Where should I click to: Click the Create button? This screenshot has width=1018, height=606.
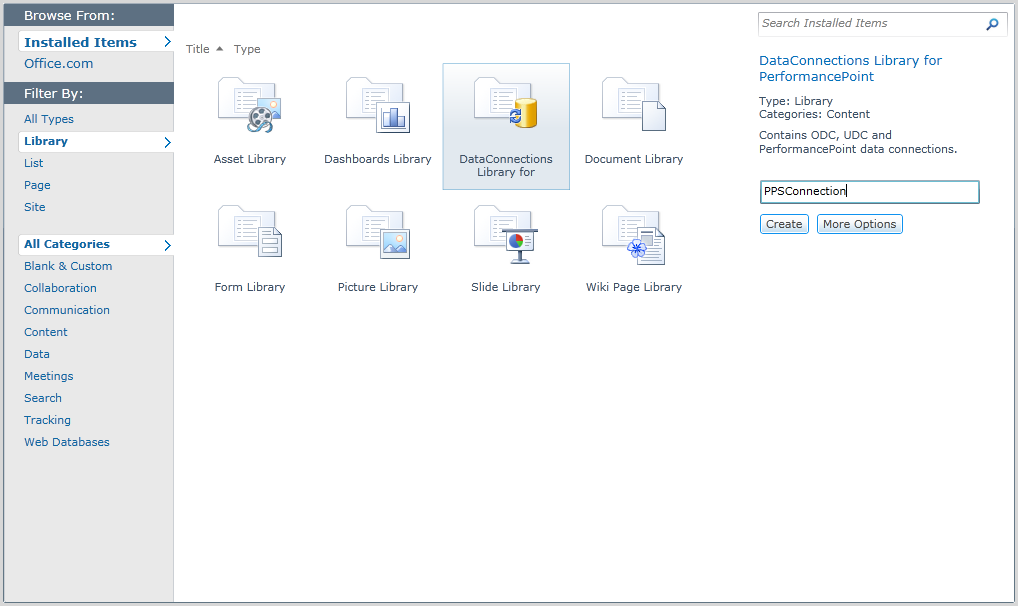(784, 224)
